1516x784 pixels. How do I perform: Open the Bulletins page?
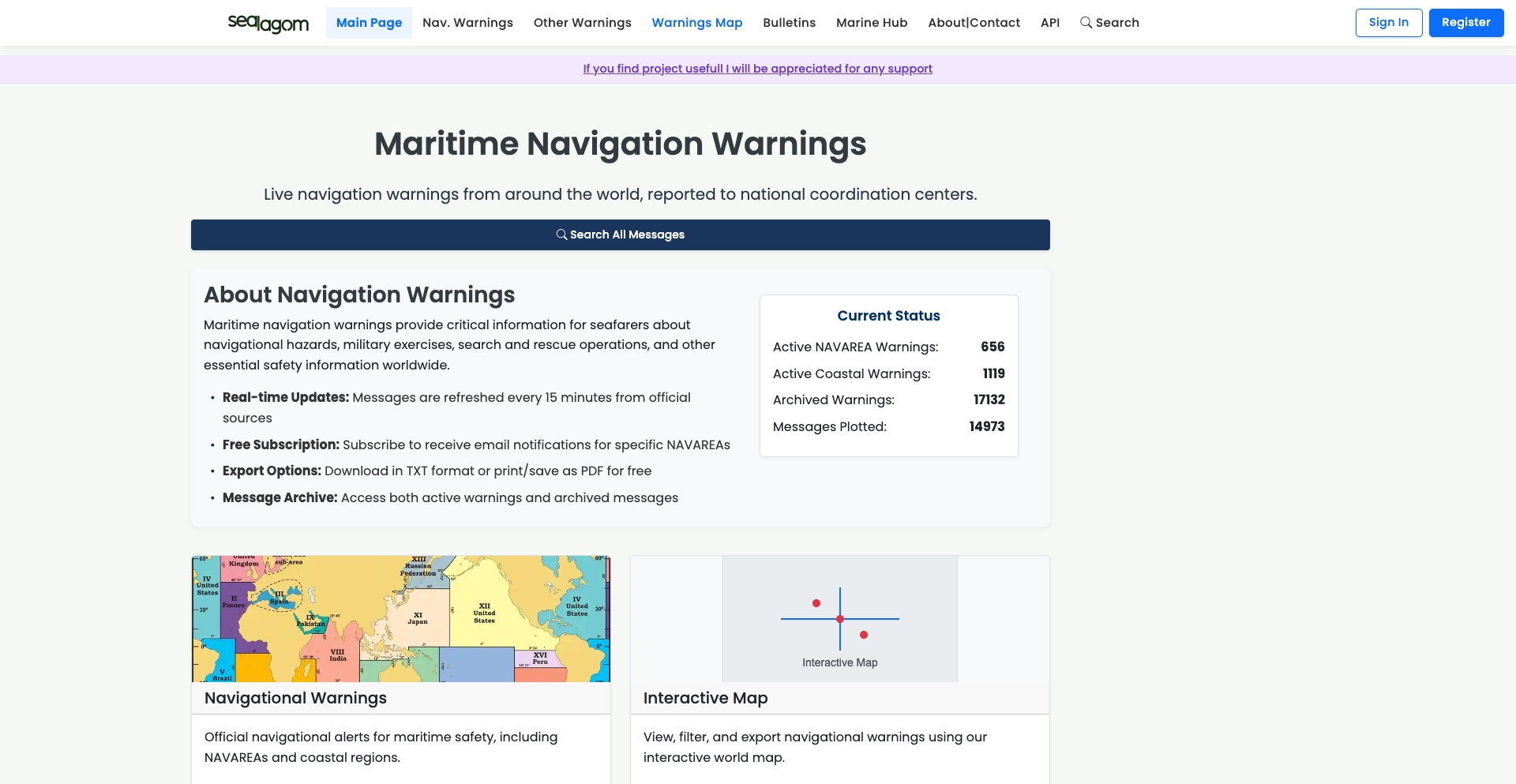coord(789,23)
